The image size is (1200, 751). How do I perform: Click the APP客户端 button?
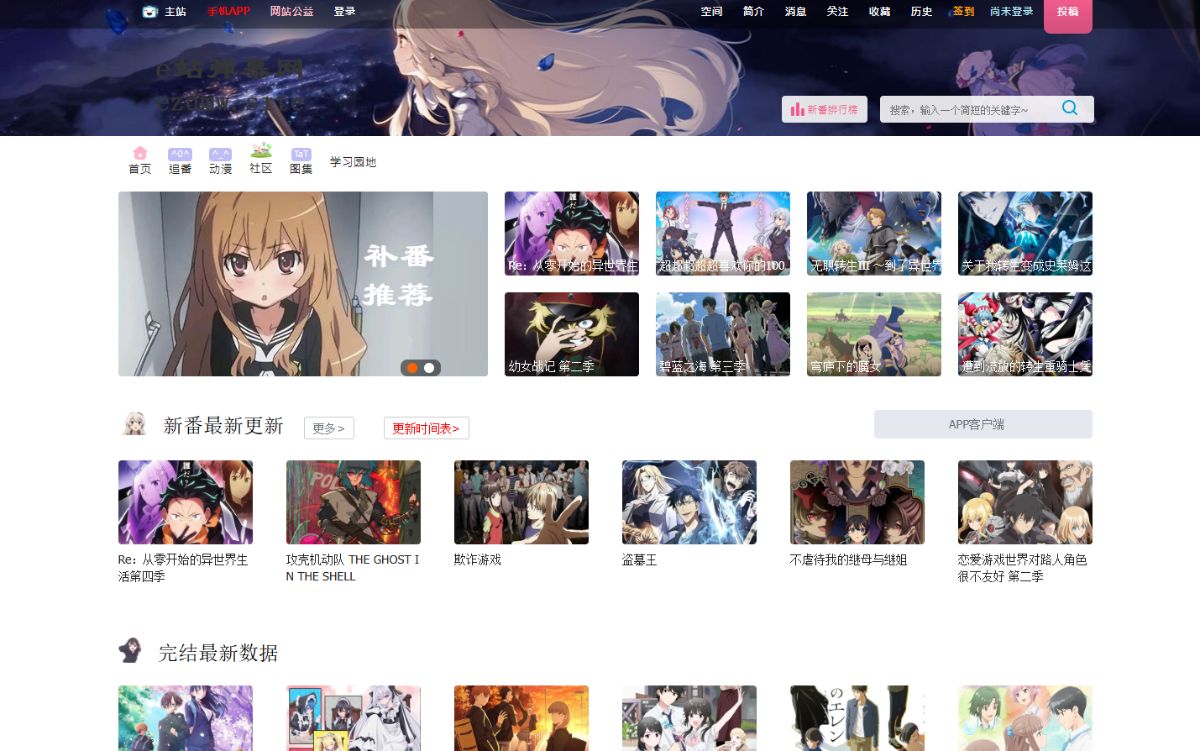pos(983,424)
